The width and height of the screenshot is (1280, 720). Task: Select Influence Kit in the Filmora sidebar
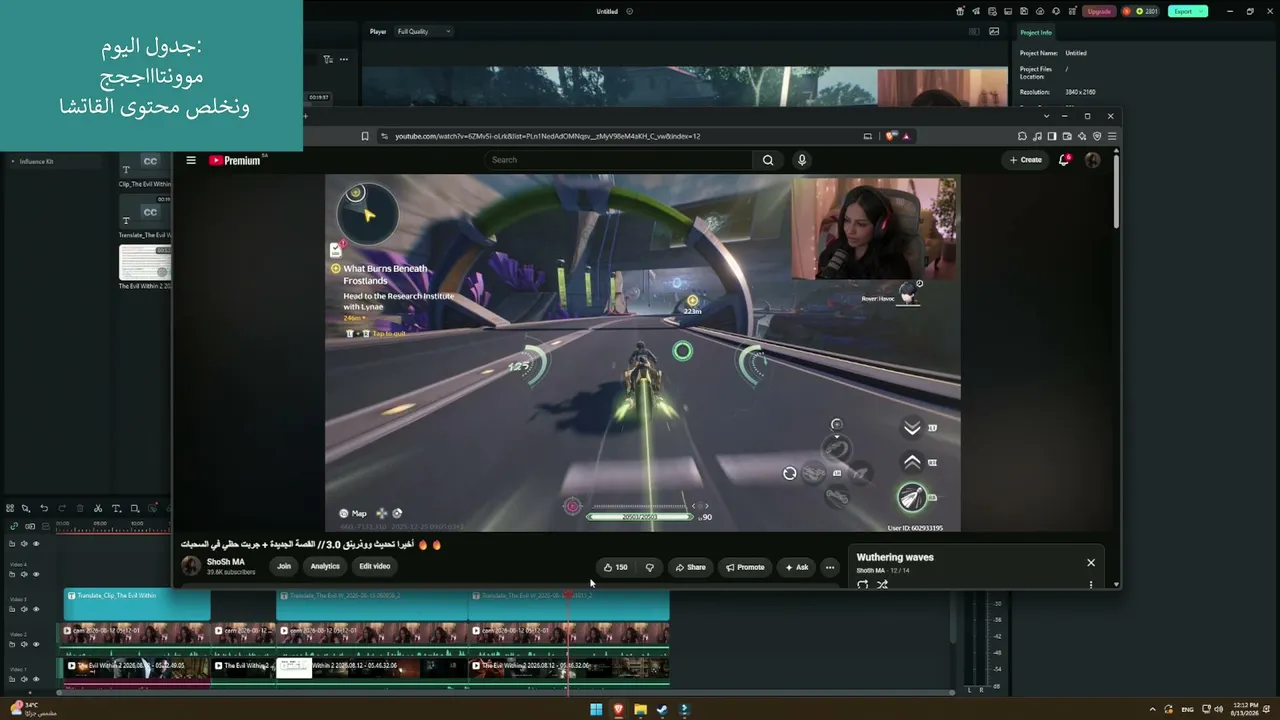click(x=37, y=161)
